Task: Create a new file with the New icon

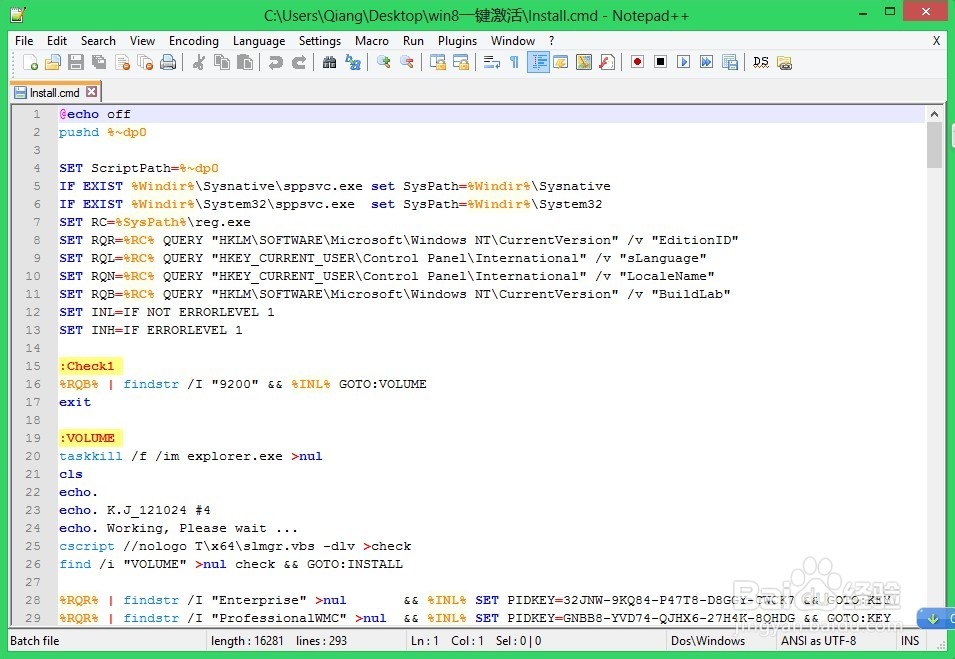Action: tap(30, 62)
